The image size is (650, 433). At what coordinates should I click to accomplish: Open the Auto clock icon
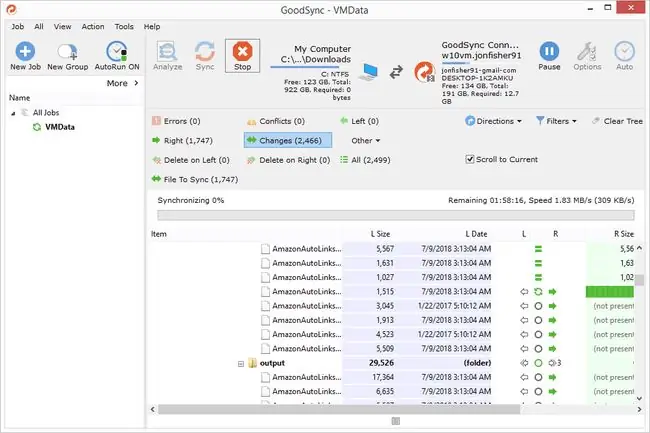pyautogui.click(x=624, y=51)
